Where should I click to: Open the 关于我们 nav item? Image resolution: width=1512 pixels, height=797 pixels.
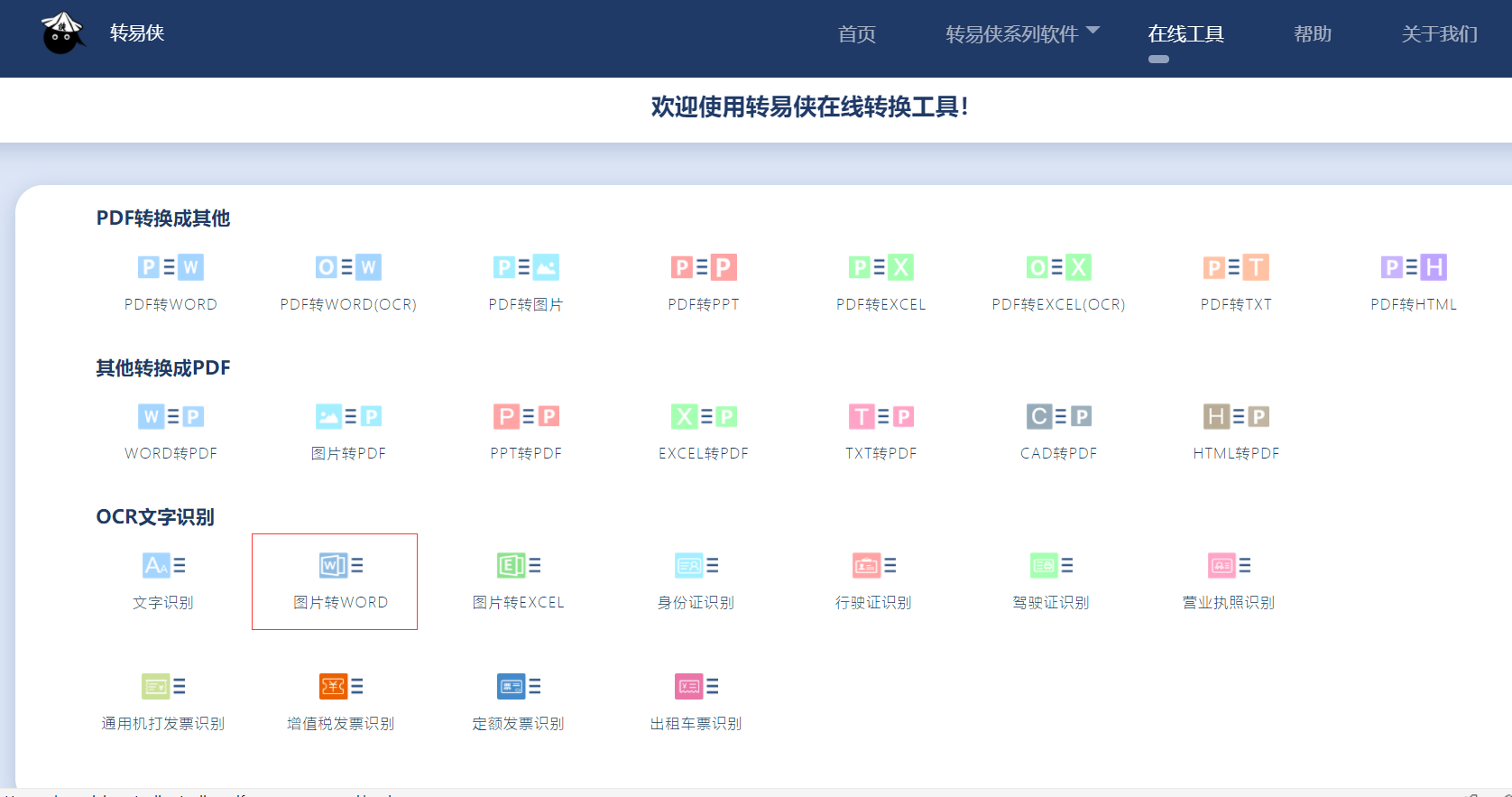tap(1440, 34)
